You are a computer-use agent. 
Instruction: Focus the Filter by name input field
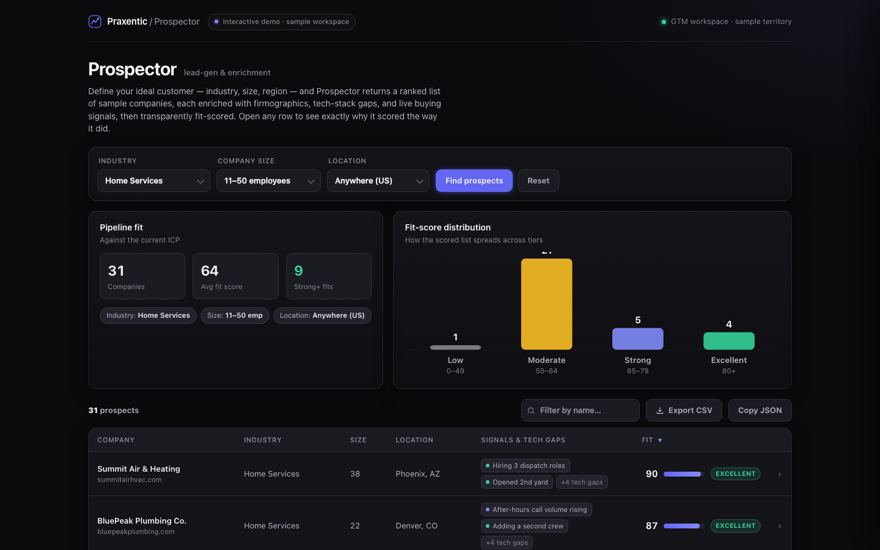(580, 411)
